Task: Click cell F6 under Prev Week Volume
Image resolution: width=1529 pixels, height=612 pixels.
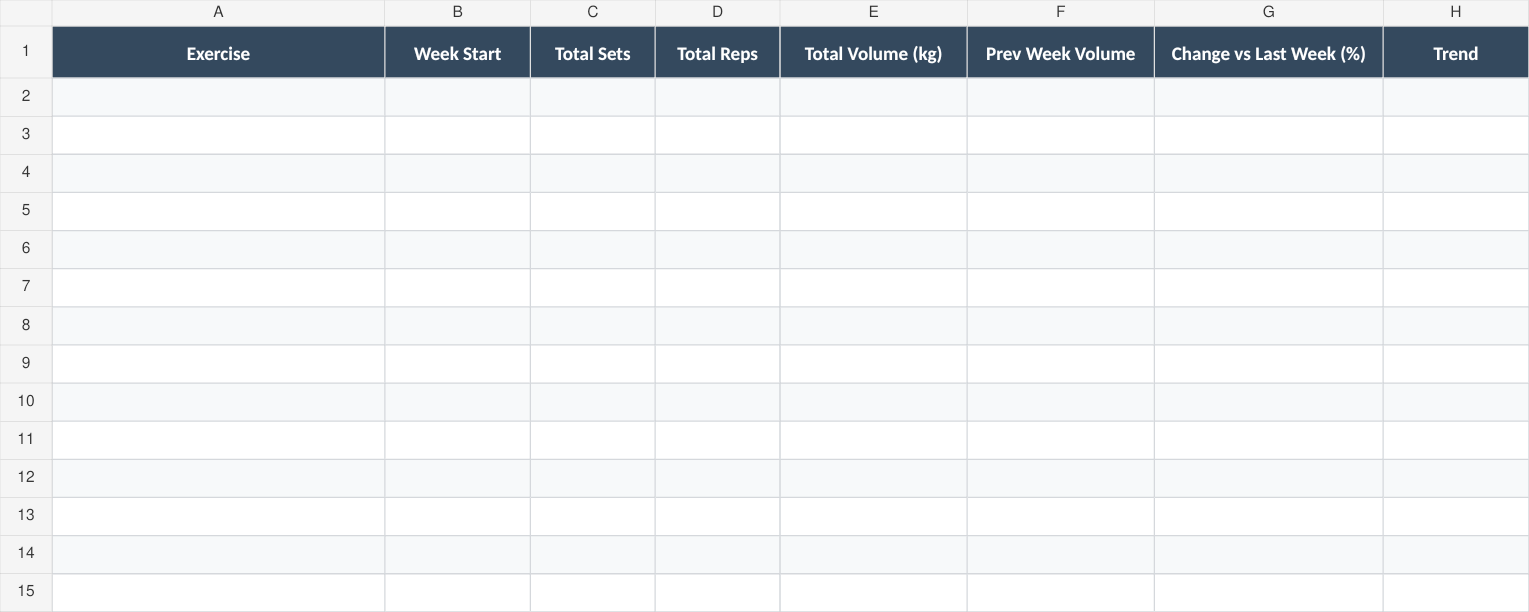Action: [1060, 249]
